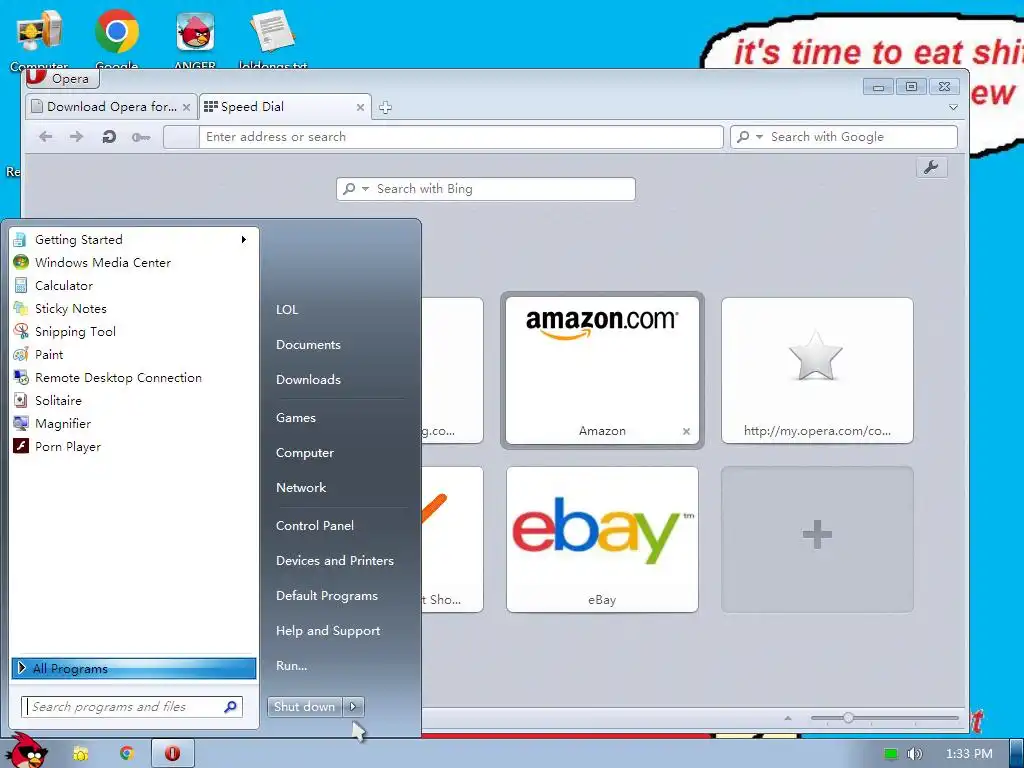
Task: Open Default Programs
Action: coord(327,596)
